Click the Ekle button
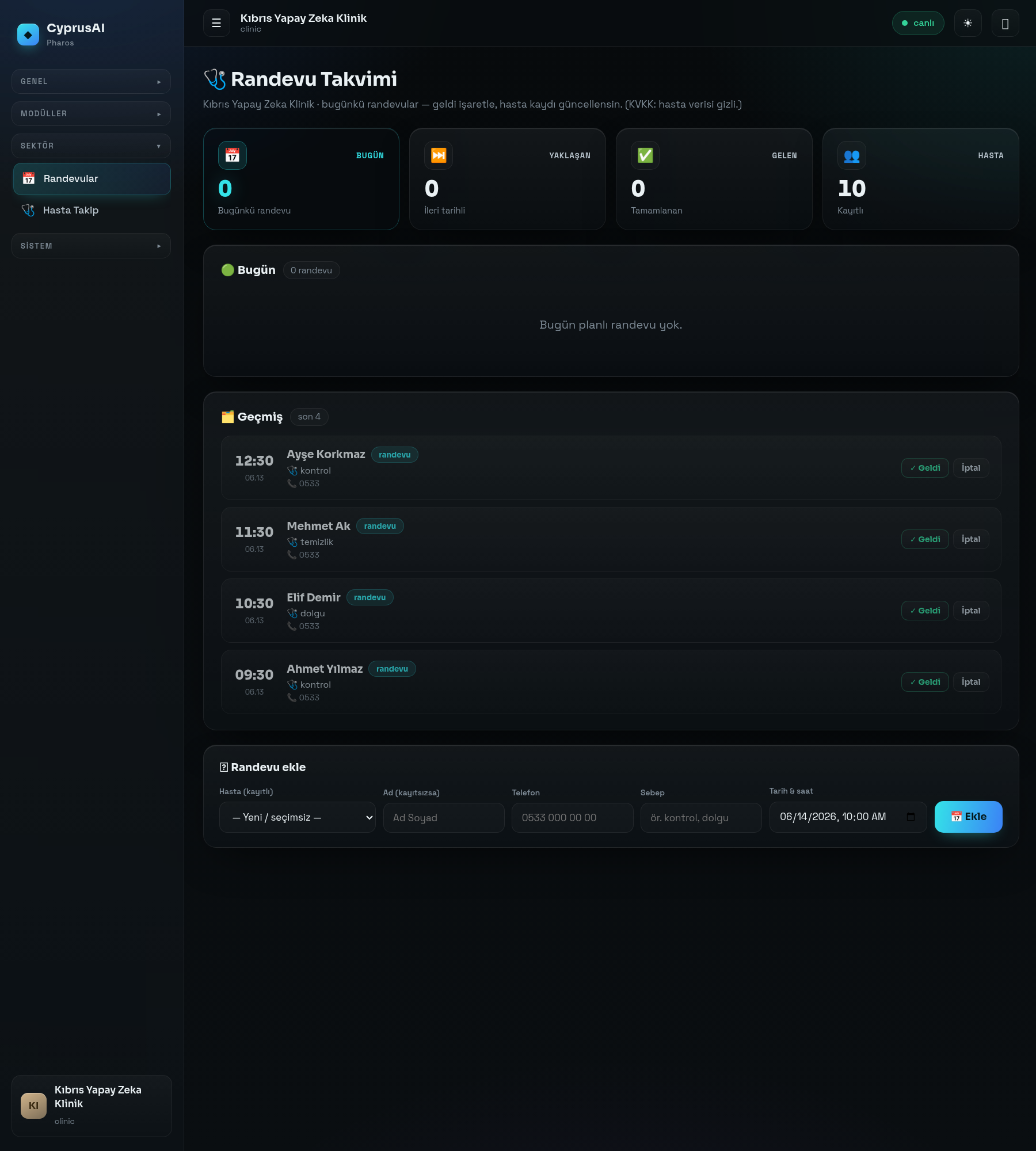The image size is (1036, 1151). (x=969, y=817)
